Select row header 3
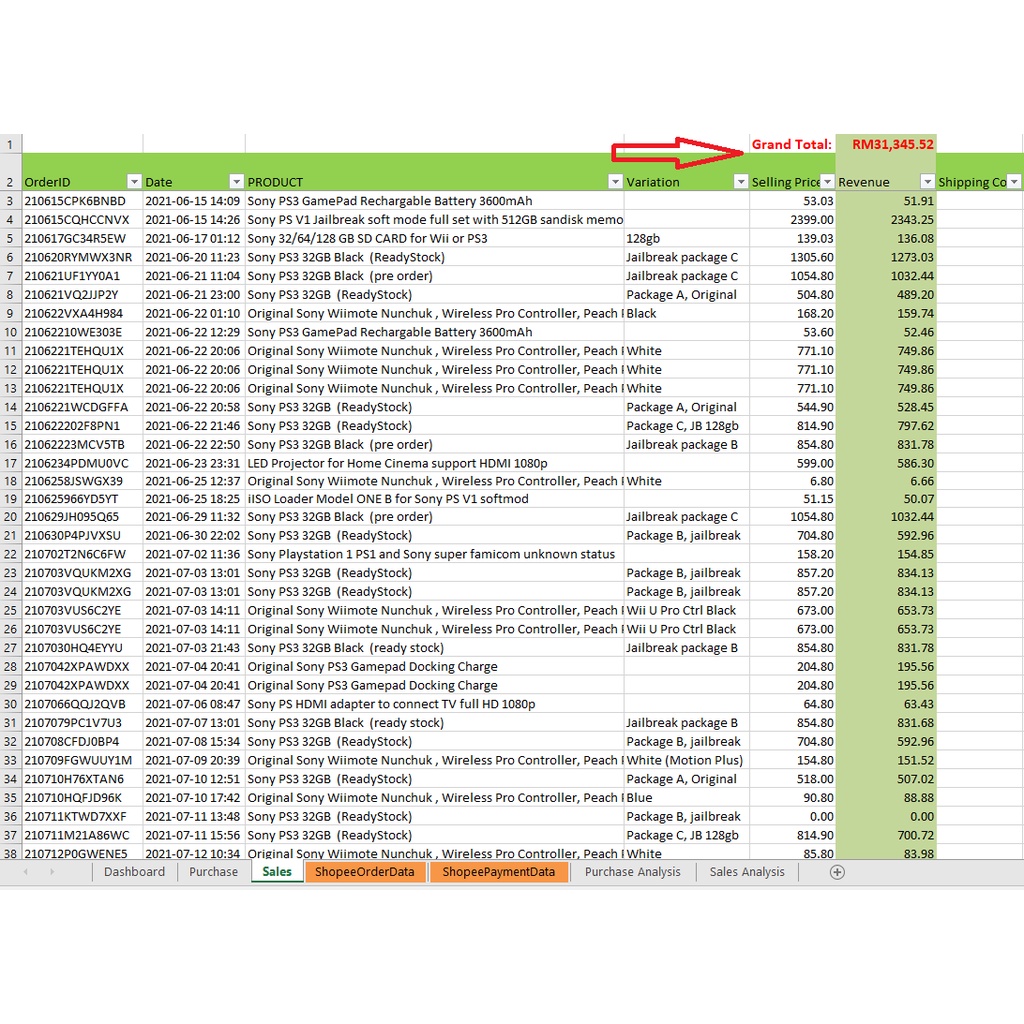The width and height of the screenshot is (1024, 1024). click(x=10, y=201)
